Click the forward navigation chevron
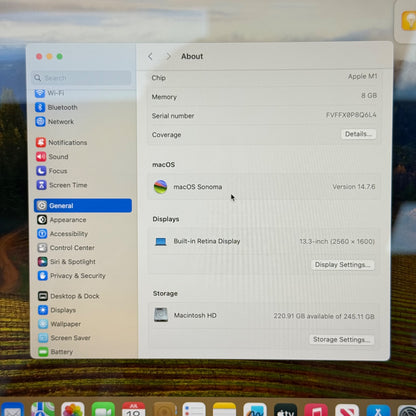 pyautogui.click(x=168, y=56)
